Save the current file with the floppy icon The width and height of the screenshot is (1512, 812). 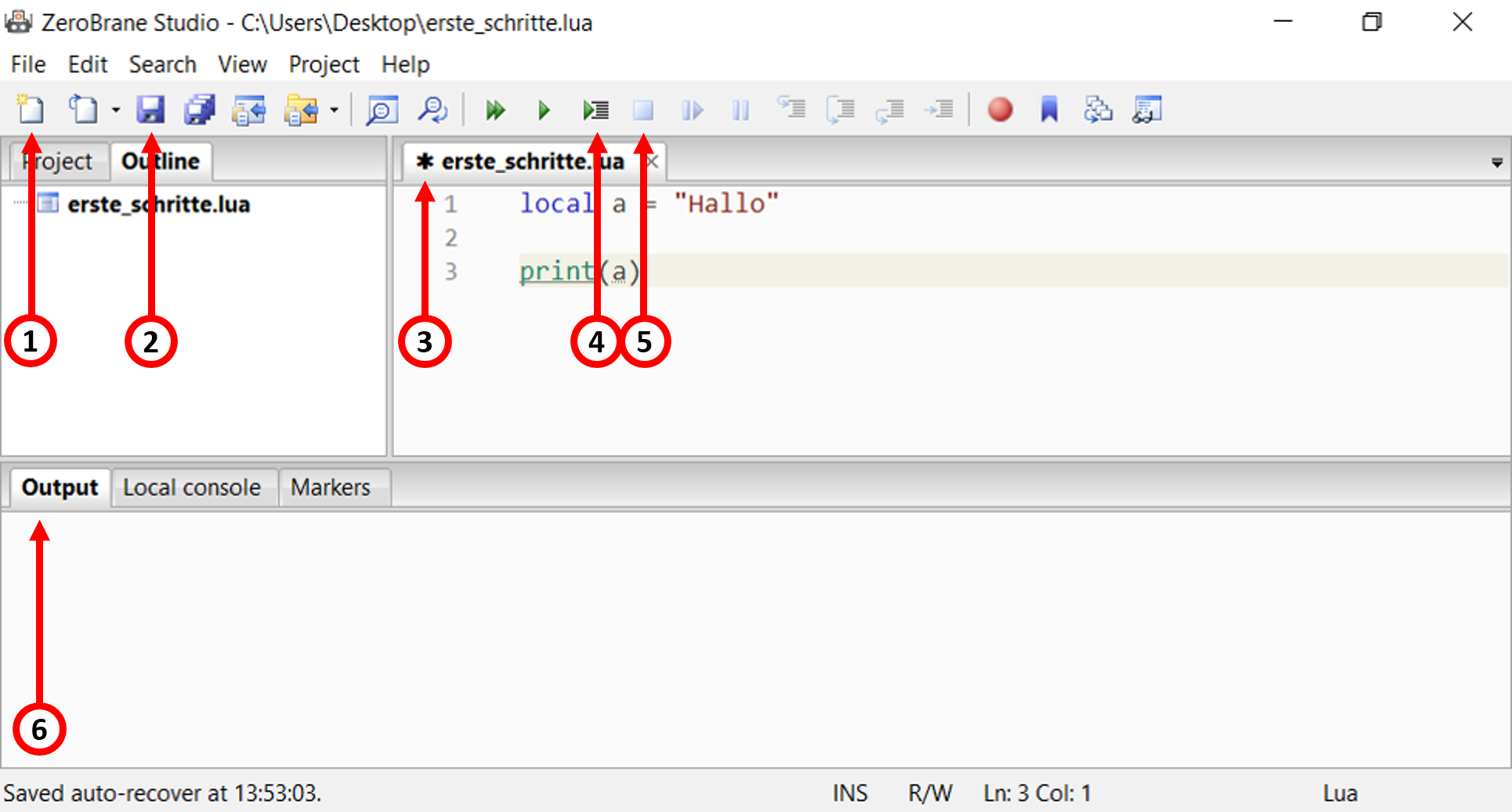(x=150, y=110)
